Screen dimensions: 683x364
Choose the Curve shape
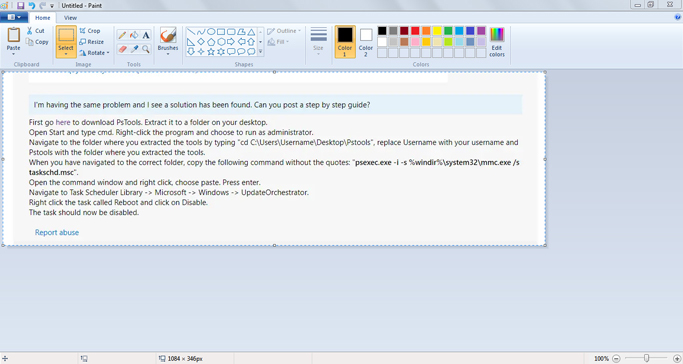(201, 32)
